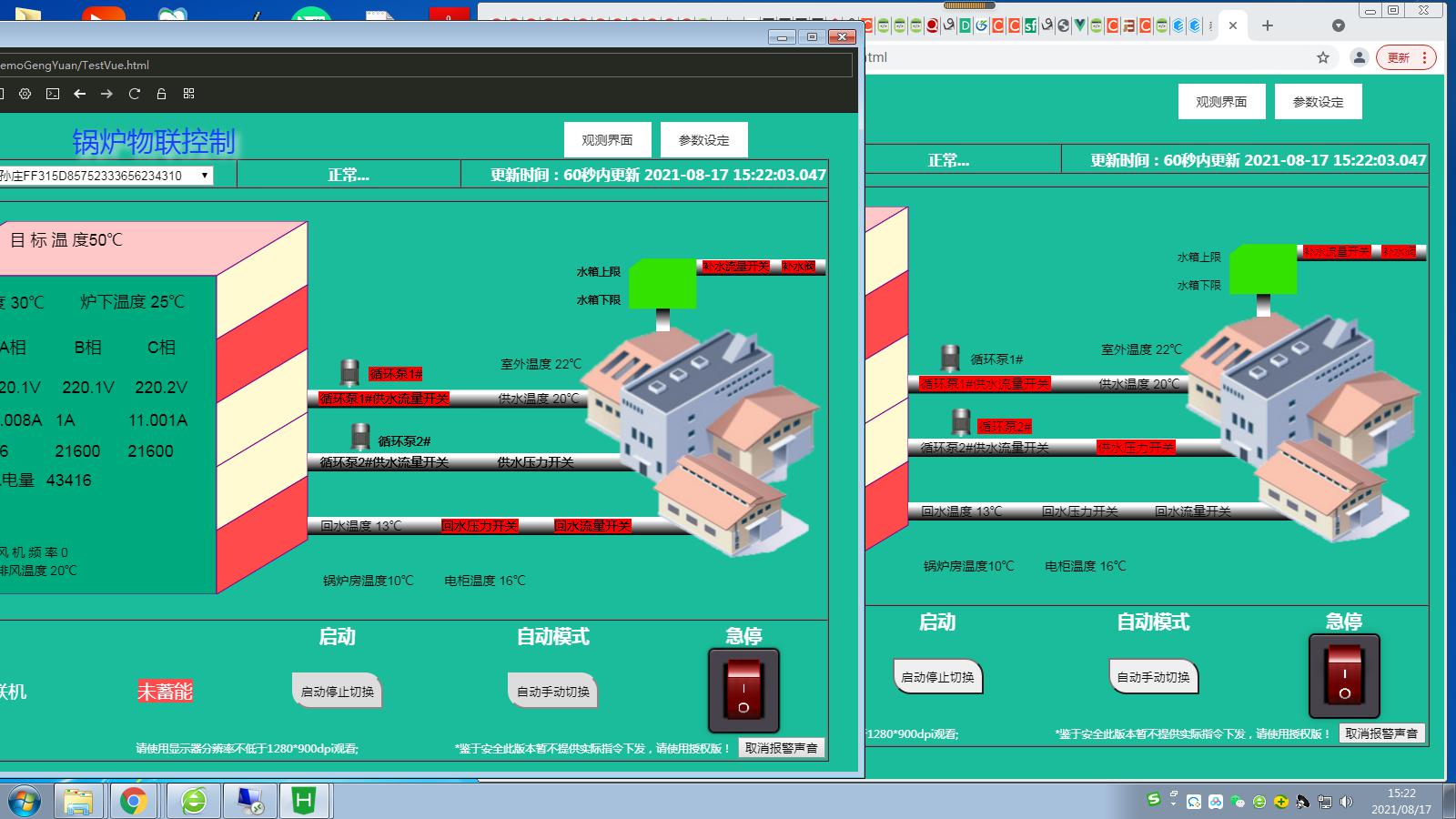Click the green water tank indicator in left window
This screenshot has height=819, width=1456.
click(662, 283)
